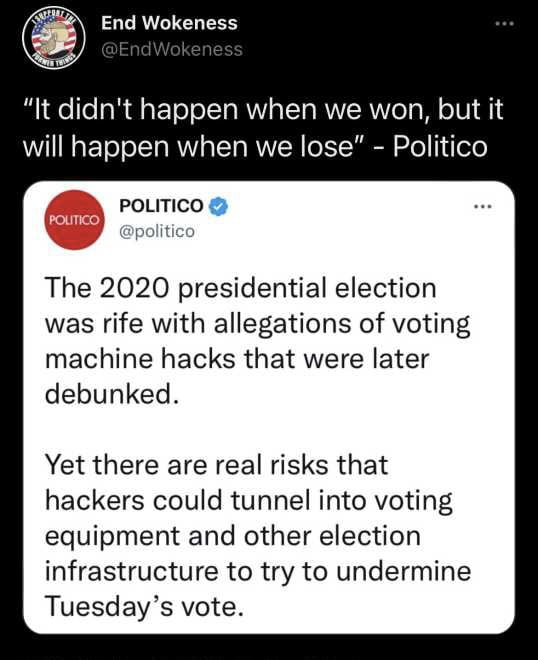Click "was rife with allegations" line

tap(258, 325)
